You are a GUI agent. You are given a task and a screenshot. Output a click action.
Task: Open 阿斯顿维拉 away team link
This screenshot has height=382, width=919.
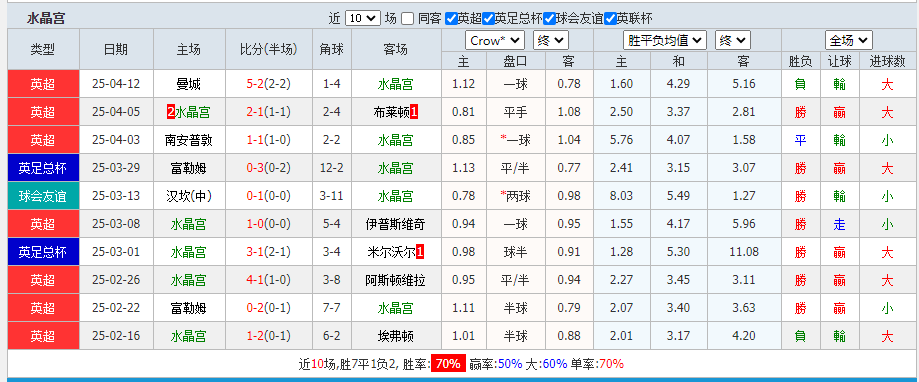(x=395, y=280)
